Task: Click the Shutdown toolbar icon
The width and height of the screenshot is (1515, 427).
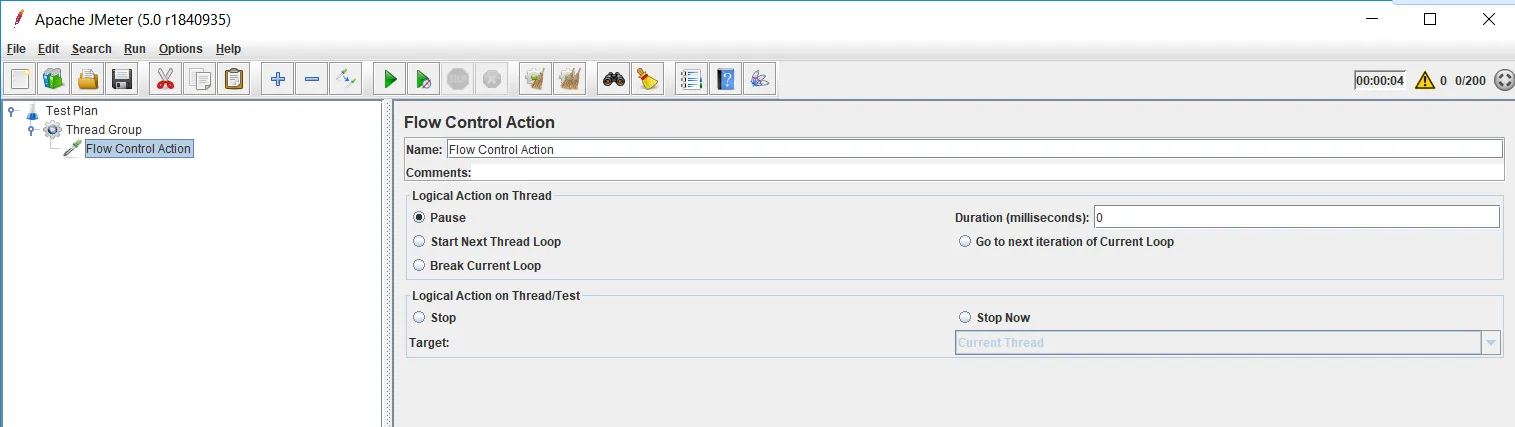Action: [x=491, y=78]
